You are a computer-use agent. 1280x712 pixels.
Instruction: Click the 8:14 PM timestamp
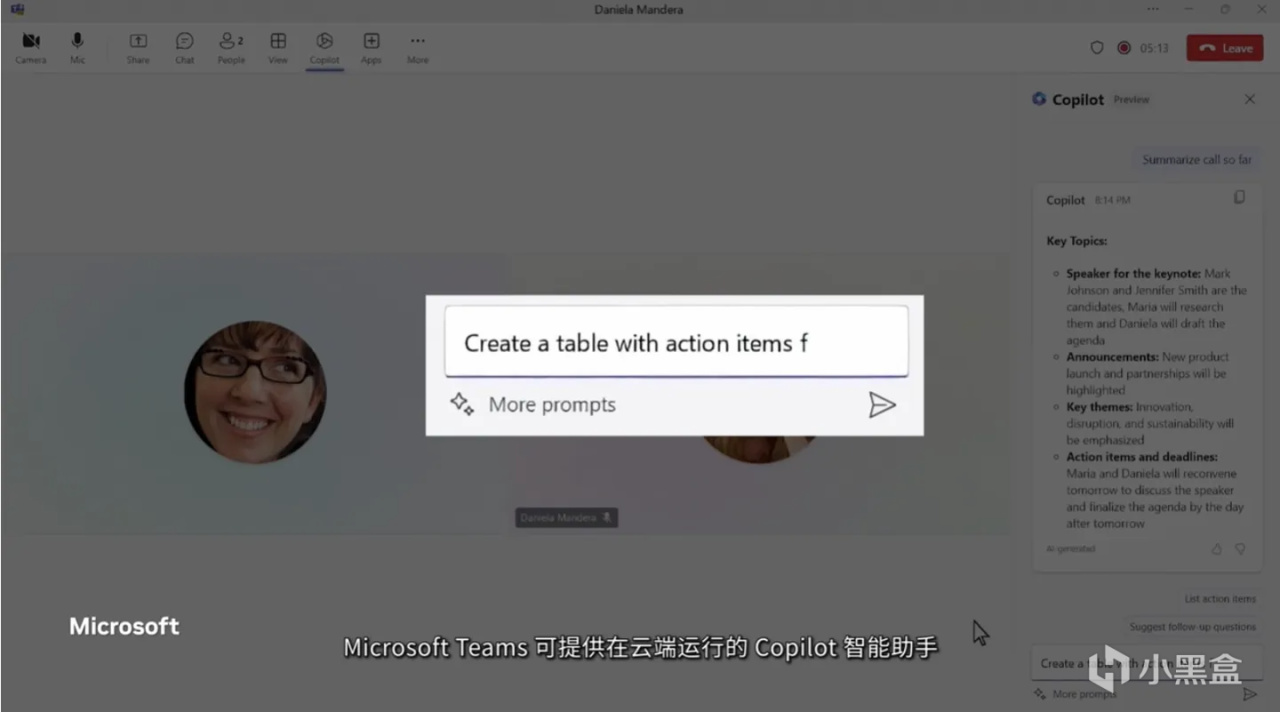click(x=1113, y=200)
